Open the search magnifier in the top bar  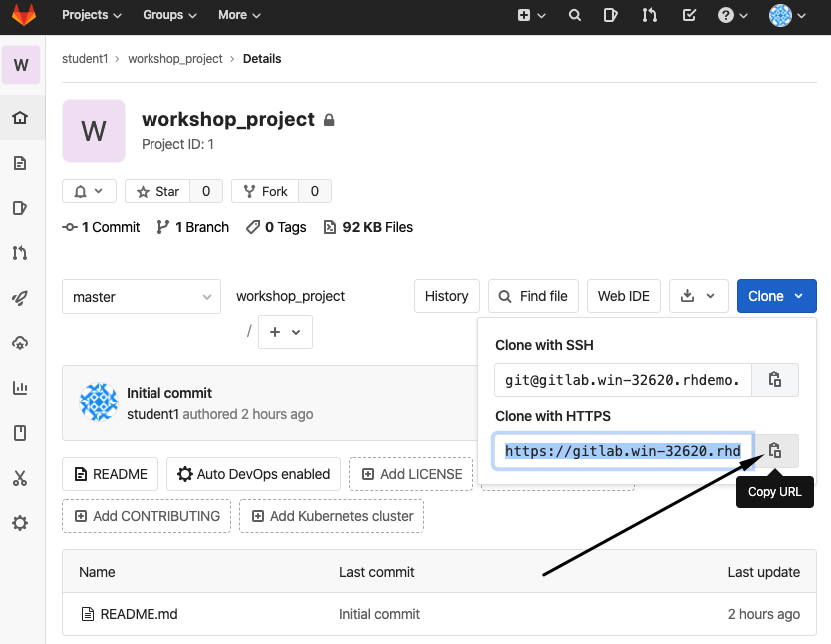pyautogui.click(x=574, y=16)
